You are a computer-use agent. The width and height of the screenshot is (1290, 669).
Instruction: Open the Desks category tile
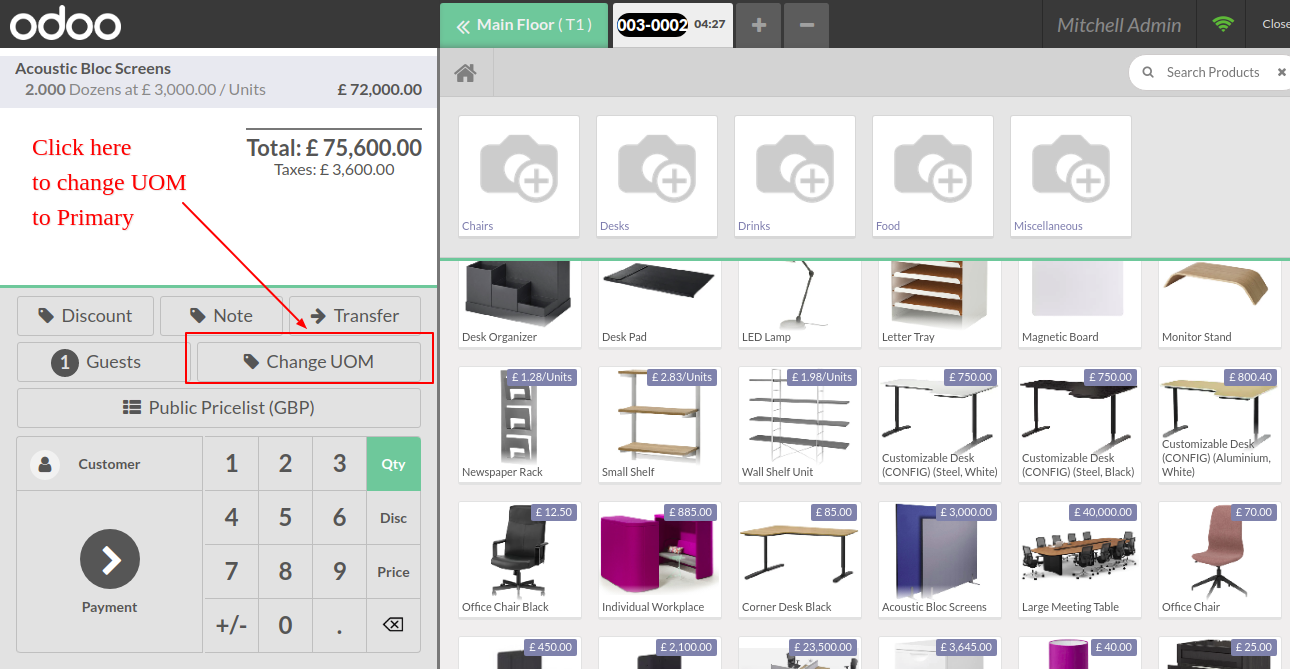(657, 176)
